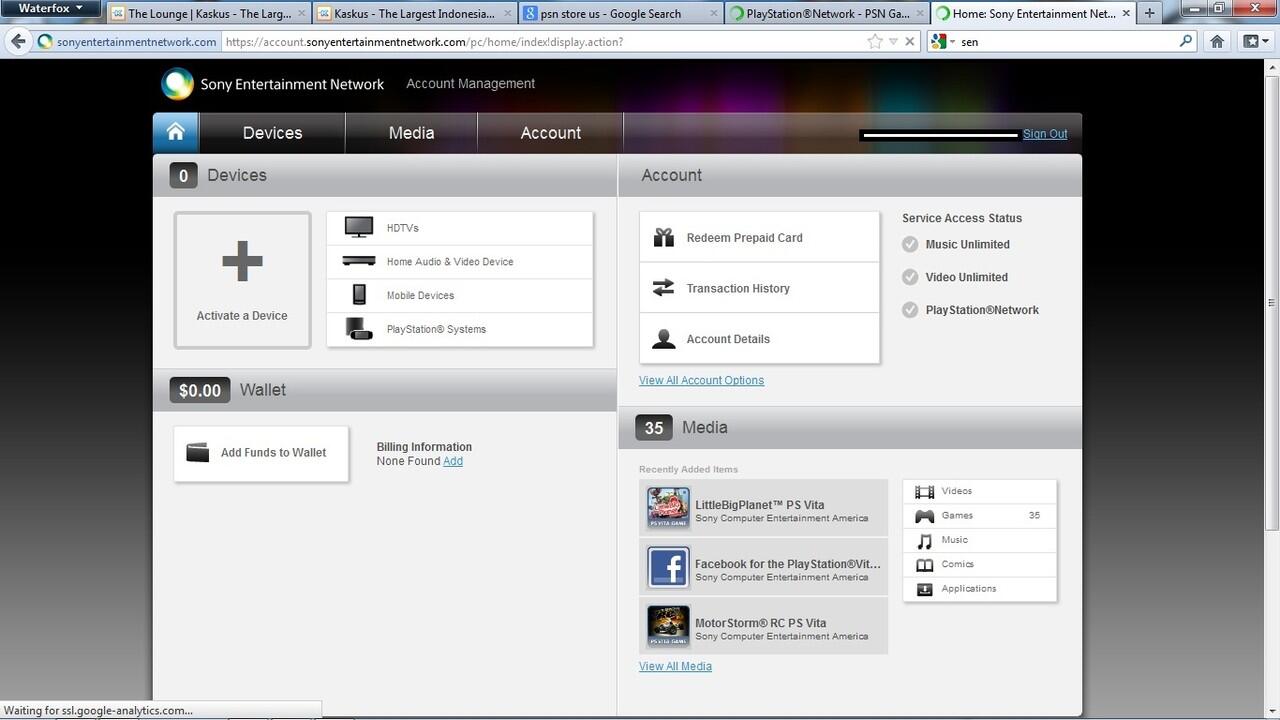This screenshot has width=1280, height=720.
Task: Open a new browser tab with plus
Action: click(1149, 13)
